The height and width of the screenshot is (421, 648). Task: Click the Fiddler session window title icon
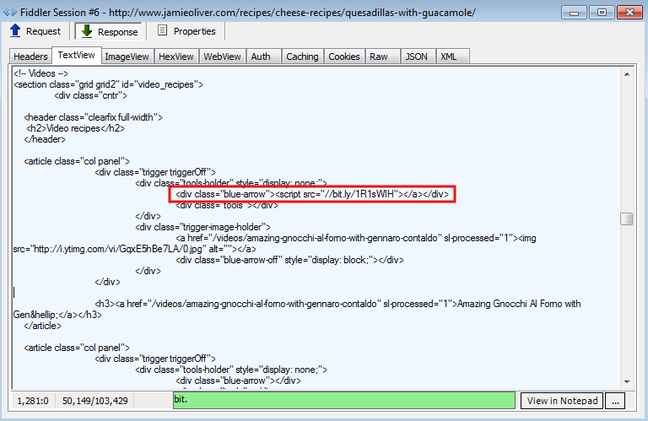point(10,12)
